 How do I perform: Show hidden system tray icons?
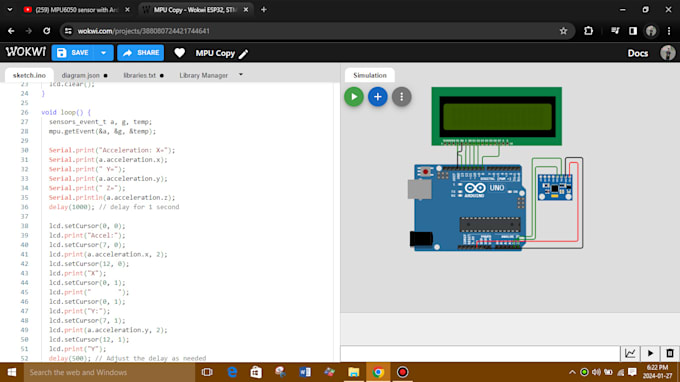572,372
